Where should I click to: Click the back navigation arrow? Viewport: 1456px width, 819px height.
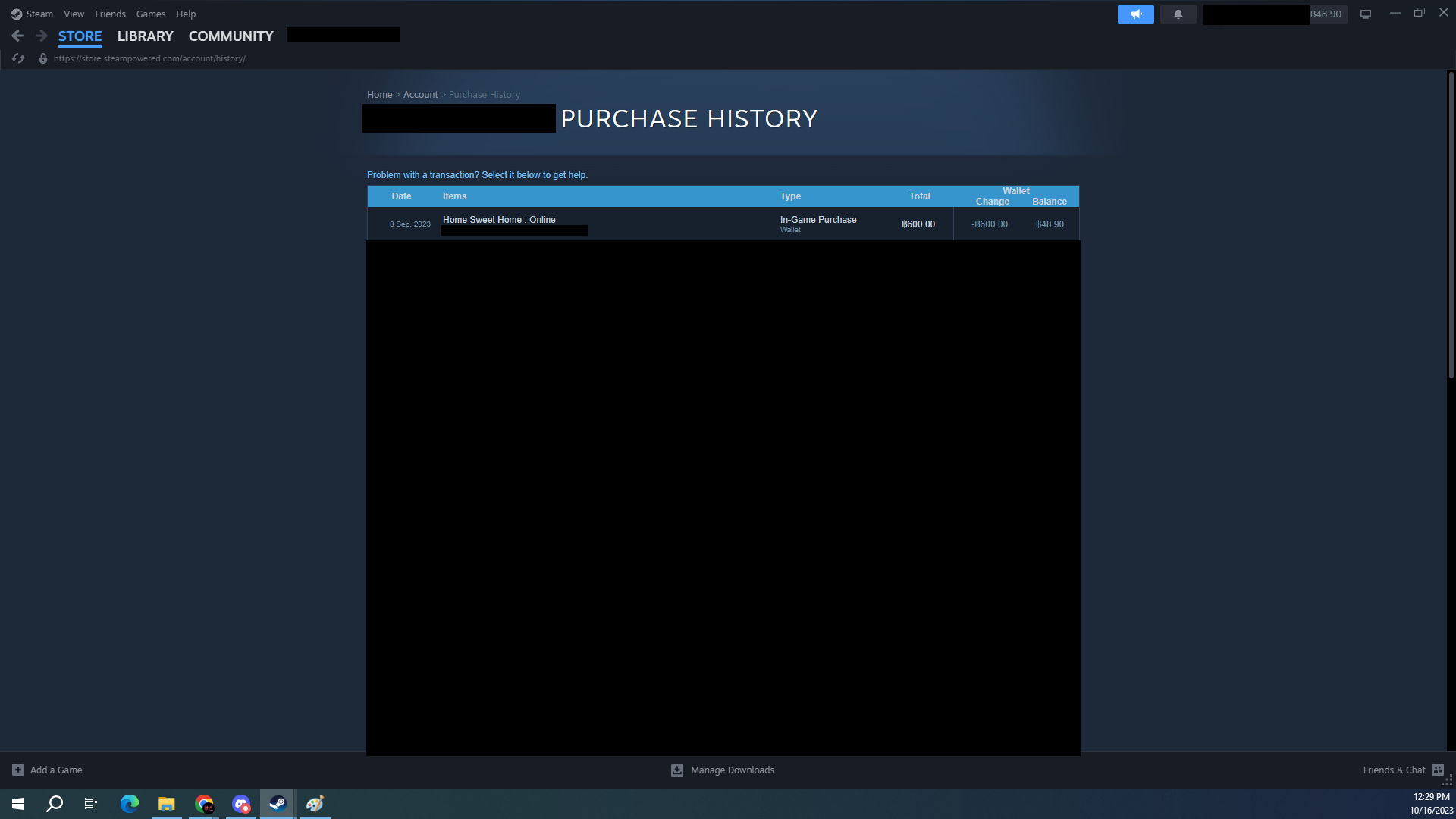[17, 36]
